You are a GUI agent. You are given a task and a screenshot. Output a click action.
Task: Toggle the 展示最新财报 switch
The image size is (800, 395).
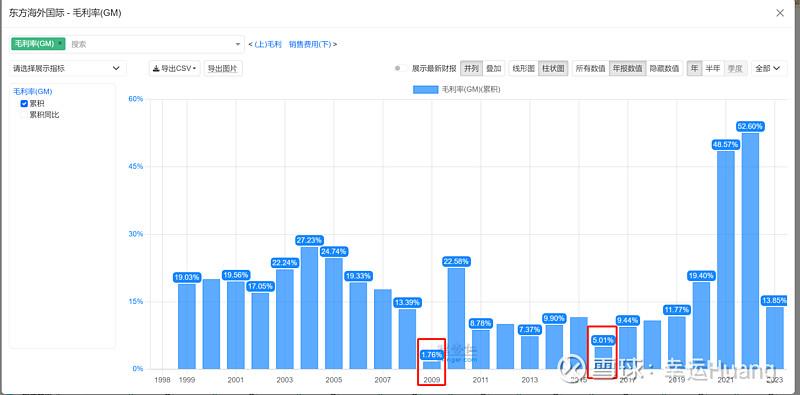click(x=401, y=68)
